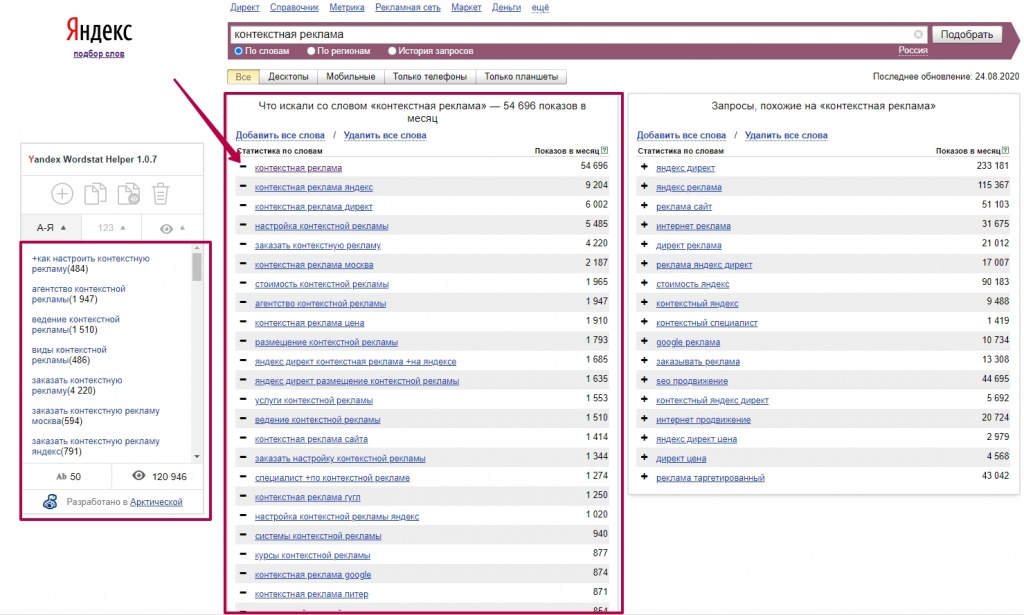Click the copy with frequencies icon in helper

(128, 194)
